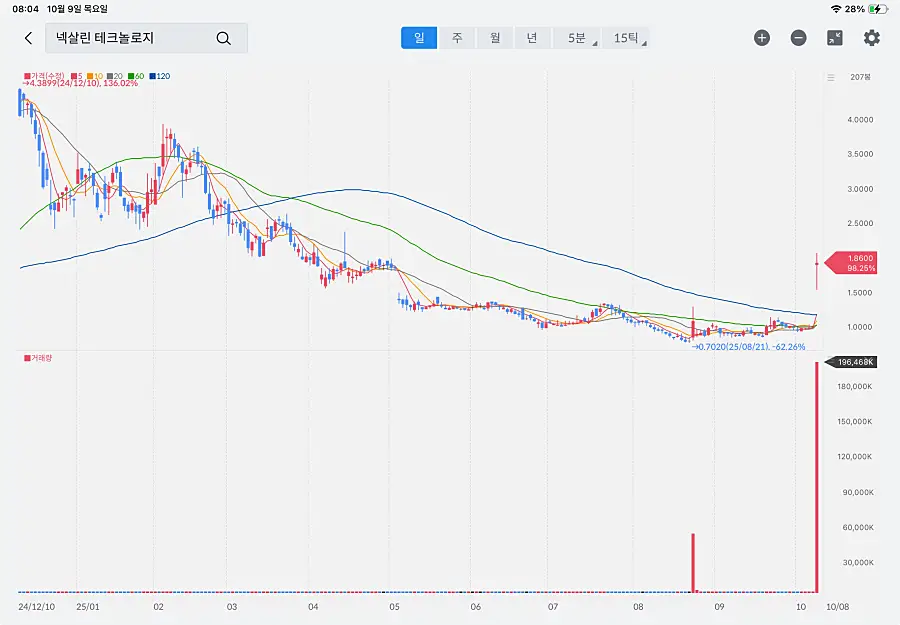Expand the 5분 minute interval dropdown
Screen dimensions: 900x625
coord(579,38)
